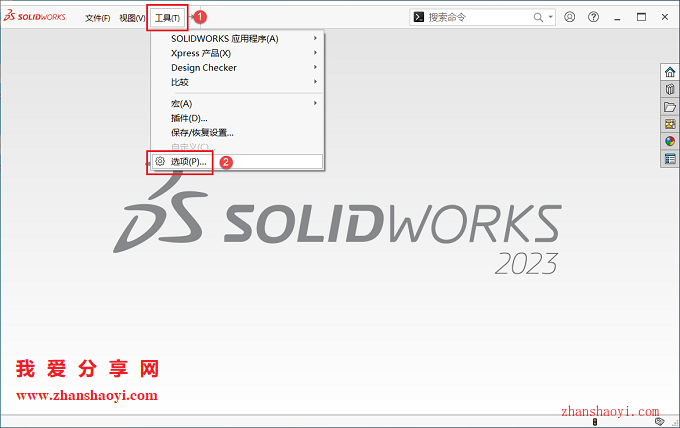Choose 保存/恢复设置... menu entry

pos(237,133)
